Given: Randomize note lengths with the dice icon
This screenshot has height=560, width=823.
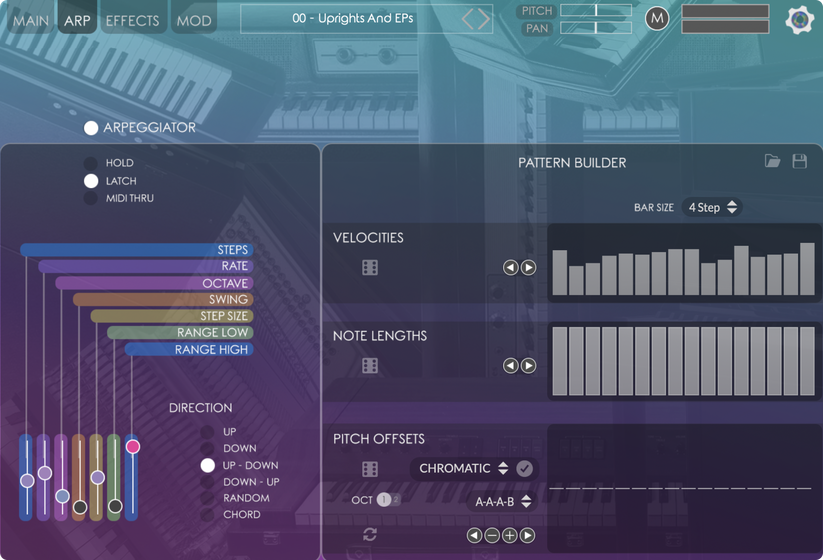Looking at the screenshot, I should pyautogui.click(x=370, y=365).
